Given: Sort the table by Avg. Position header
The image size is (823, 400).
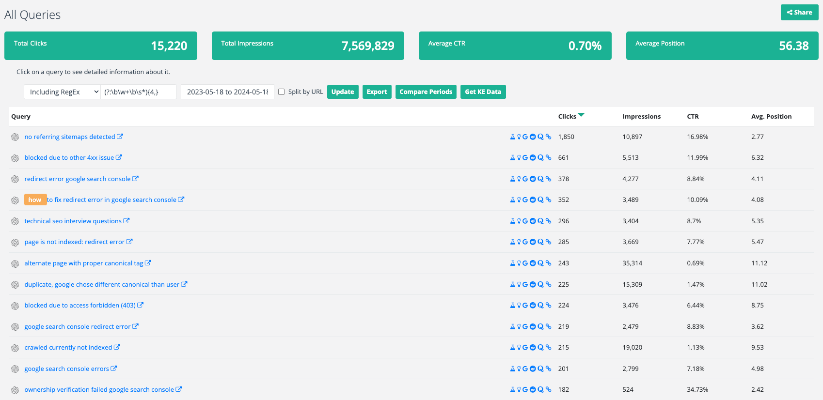Looking at the screenshot, I should point(771,116).
